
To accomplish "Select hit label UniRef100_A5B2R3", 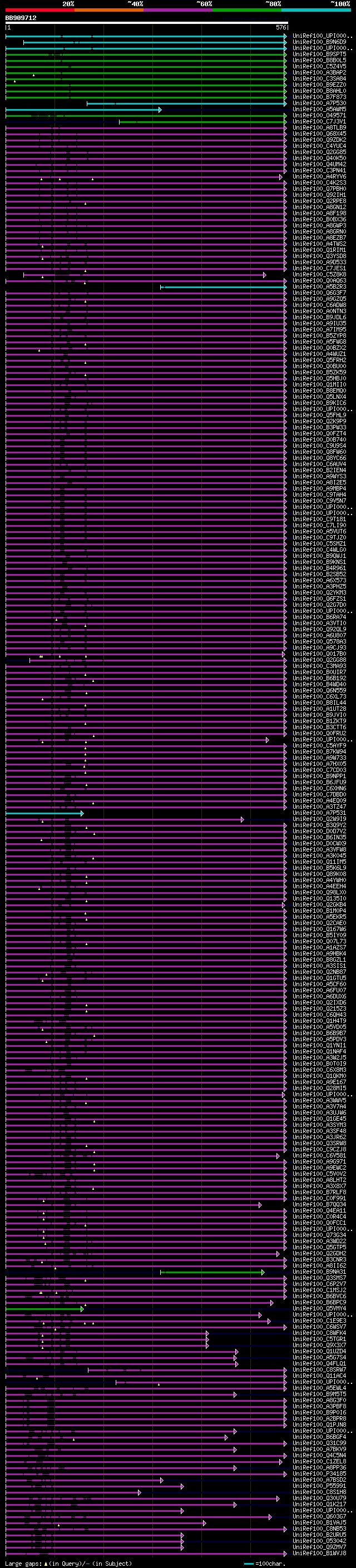I will pos(319,286).
